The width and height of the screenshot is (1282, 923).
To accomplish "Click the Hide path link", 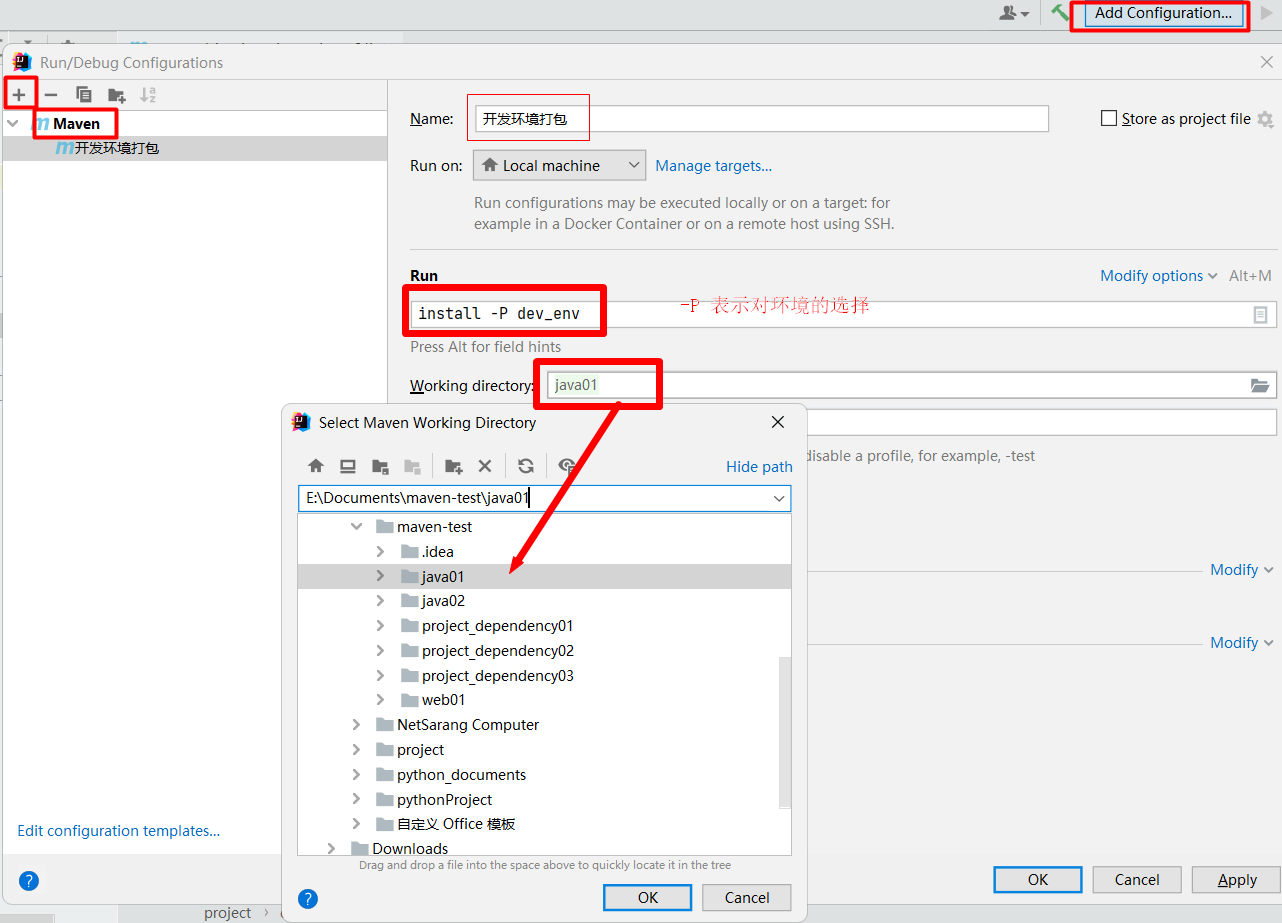I will (759, 467).
